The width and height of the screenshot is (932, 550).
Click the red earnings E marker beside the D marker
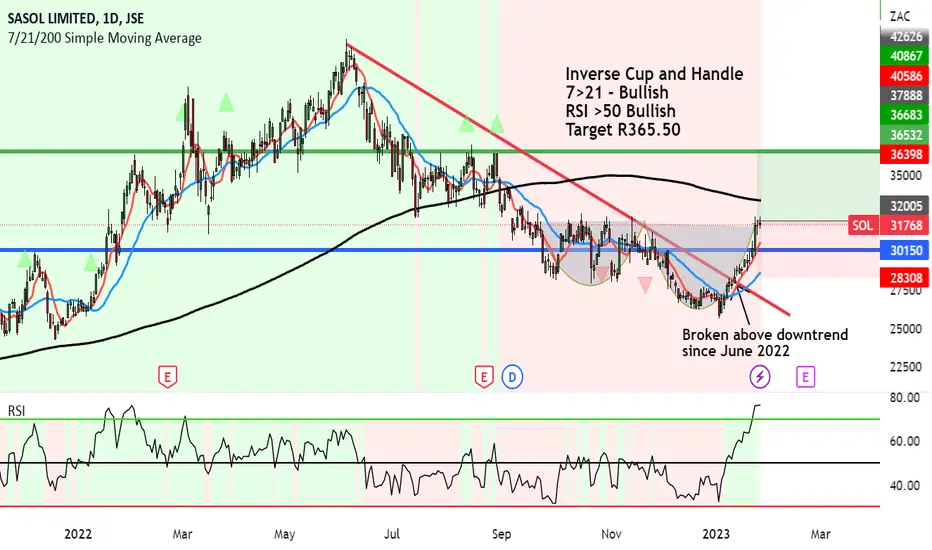point(484,377)
